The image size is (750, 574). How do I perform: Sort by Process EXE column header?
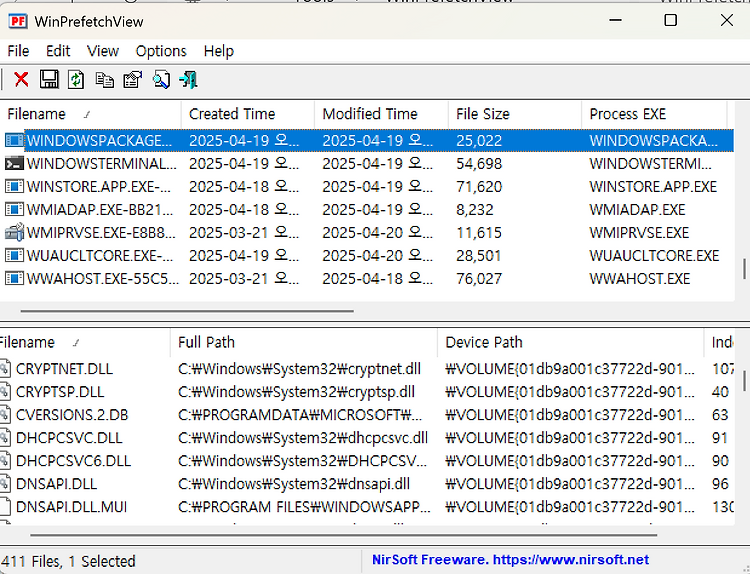coord(654,114)
